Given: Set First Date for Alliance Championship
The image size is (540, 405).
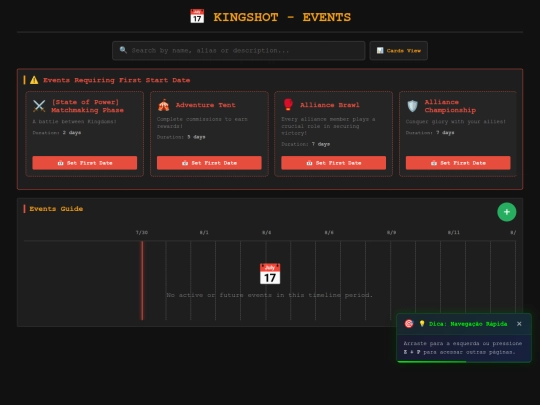Looking at the screenshot, I should tap(458, 163).
